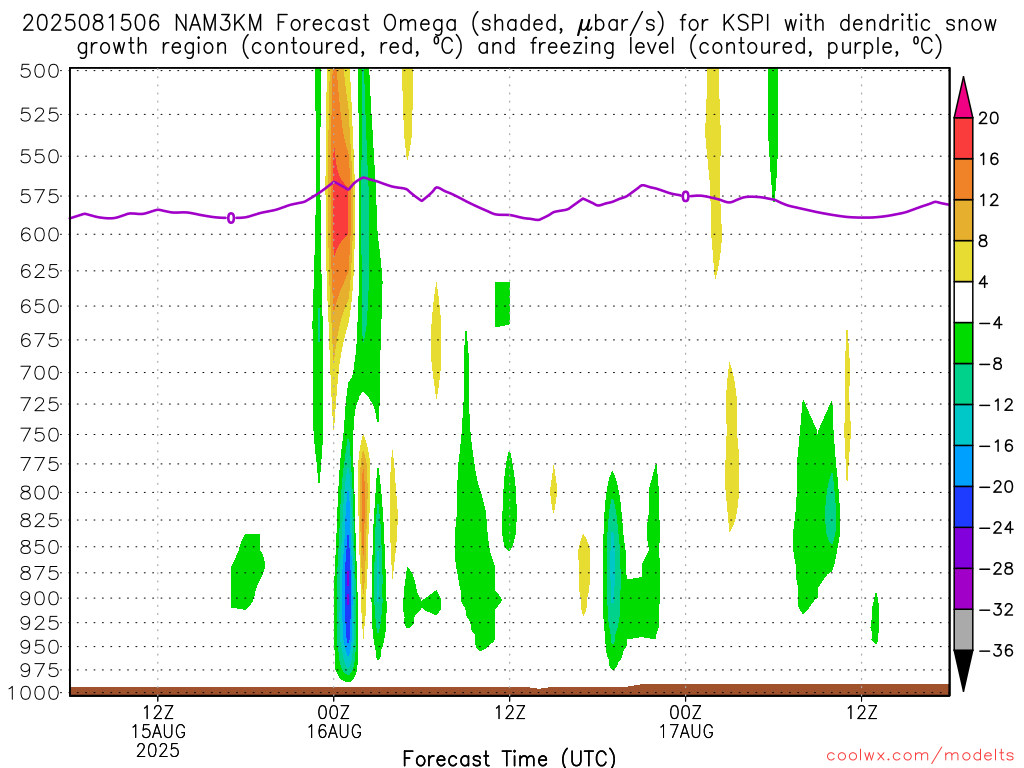The height and width of the screenshot is (768, 1024).
Task: Click the 950 pressure level label
Action: [x=40, y=647]
